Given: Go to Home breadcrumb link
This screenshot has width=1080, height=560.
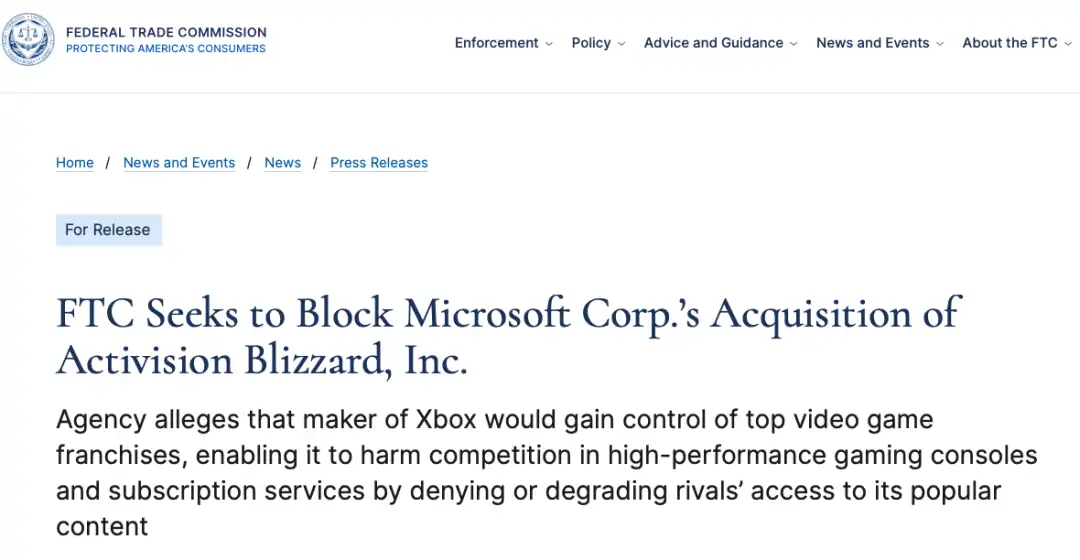Looking at the screenshot, I should (74, 163).
